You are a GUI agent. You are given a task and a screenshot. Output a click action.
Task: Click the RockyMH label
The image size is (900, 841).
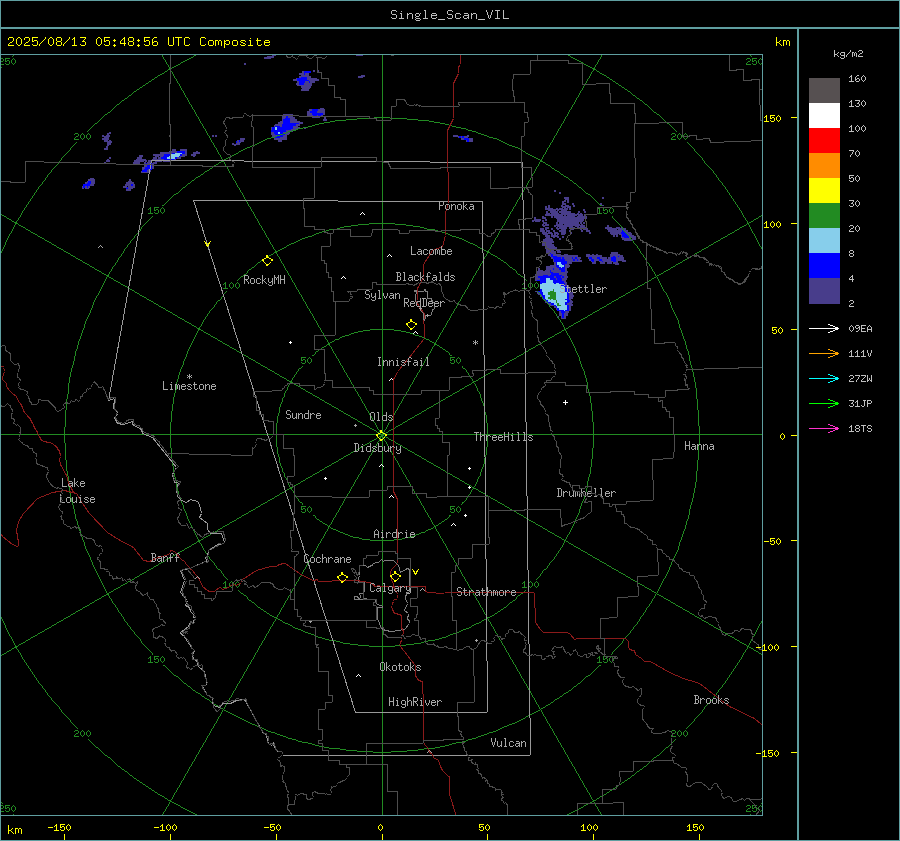coord(264,280)
